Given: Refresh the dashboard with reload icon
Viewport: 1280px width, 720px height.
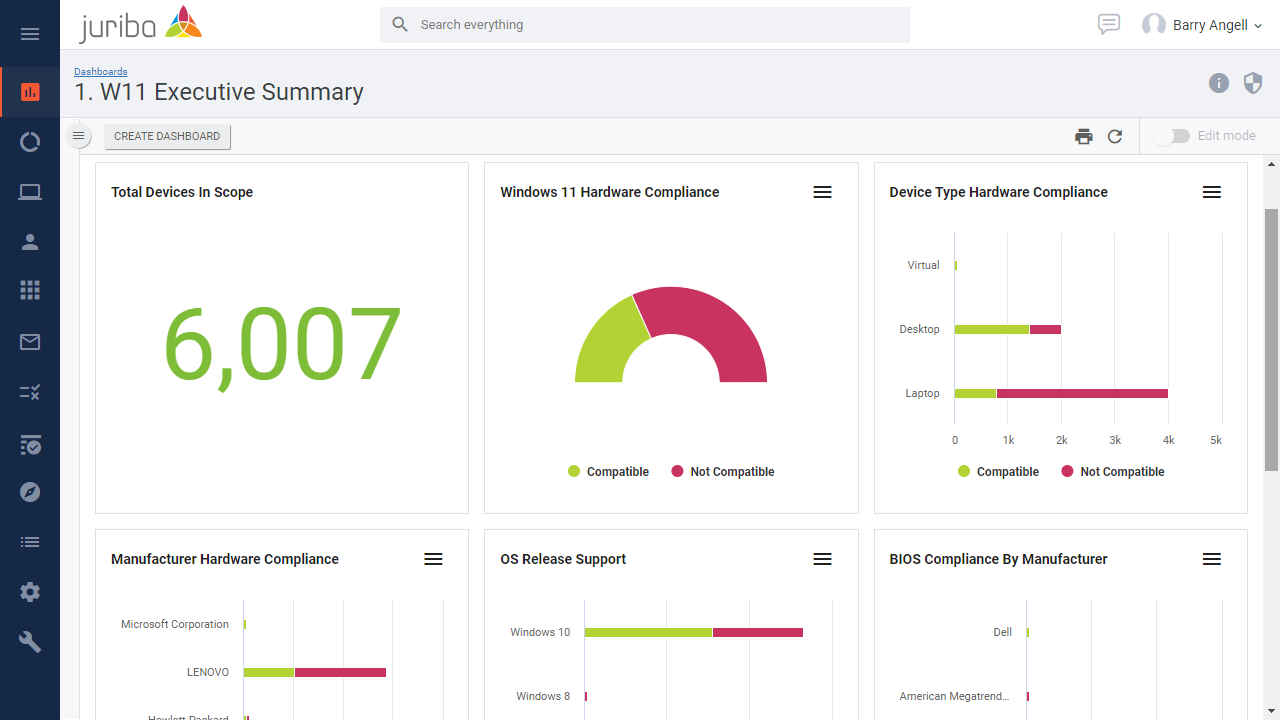Looking at the screenshot, I should (1115, 137).
